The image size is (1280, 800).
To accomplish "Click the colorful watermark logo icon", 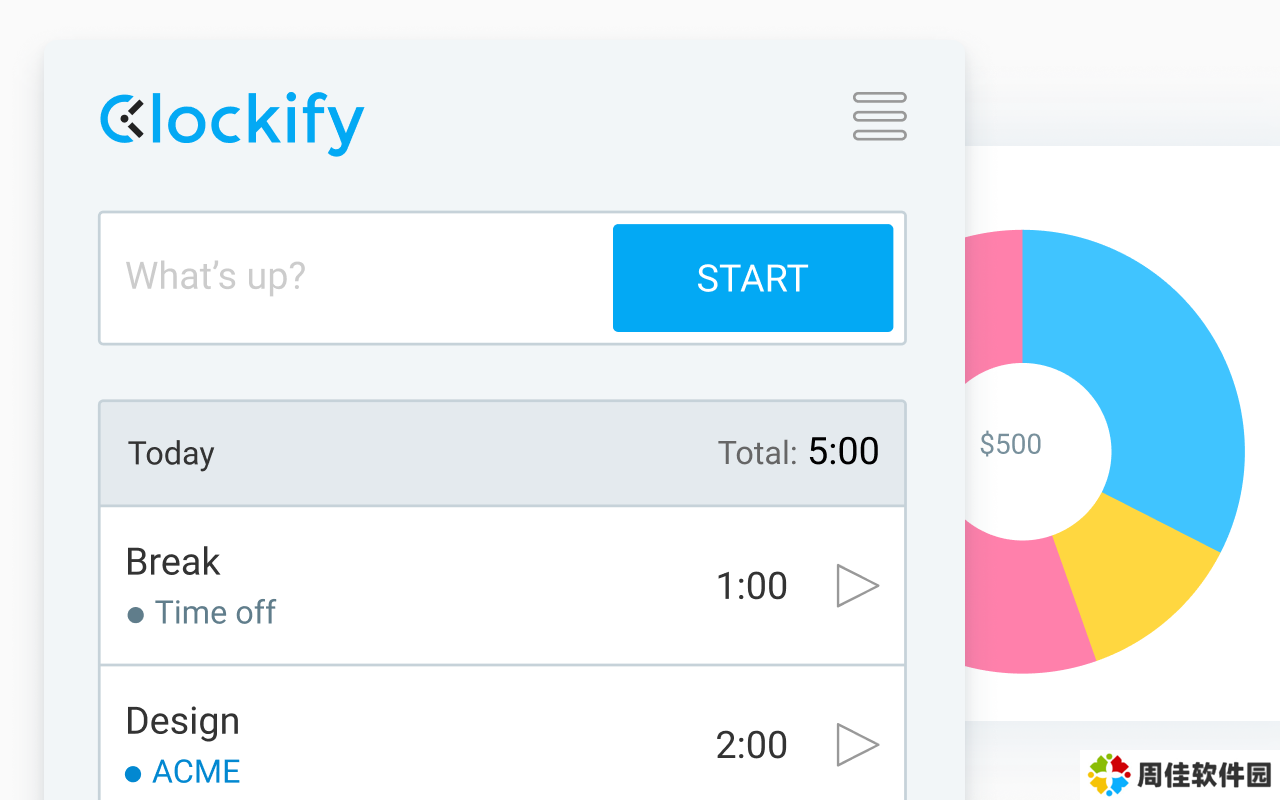I will [x=1109, y=775].
